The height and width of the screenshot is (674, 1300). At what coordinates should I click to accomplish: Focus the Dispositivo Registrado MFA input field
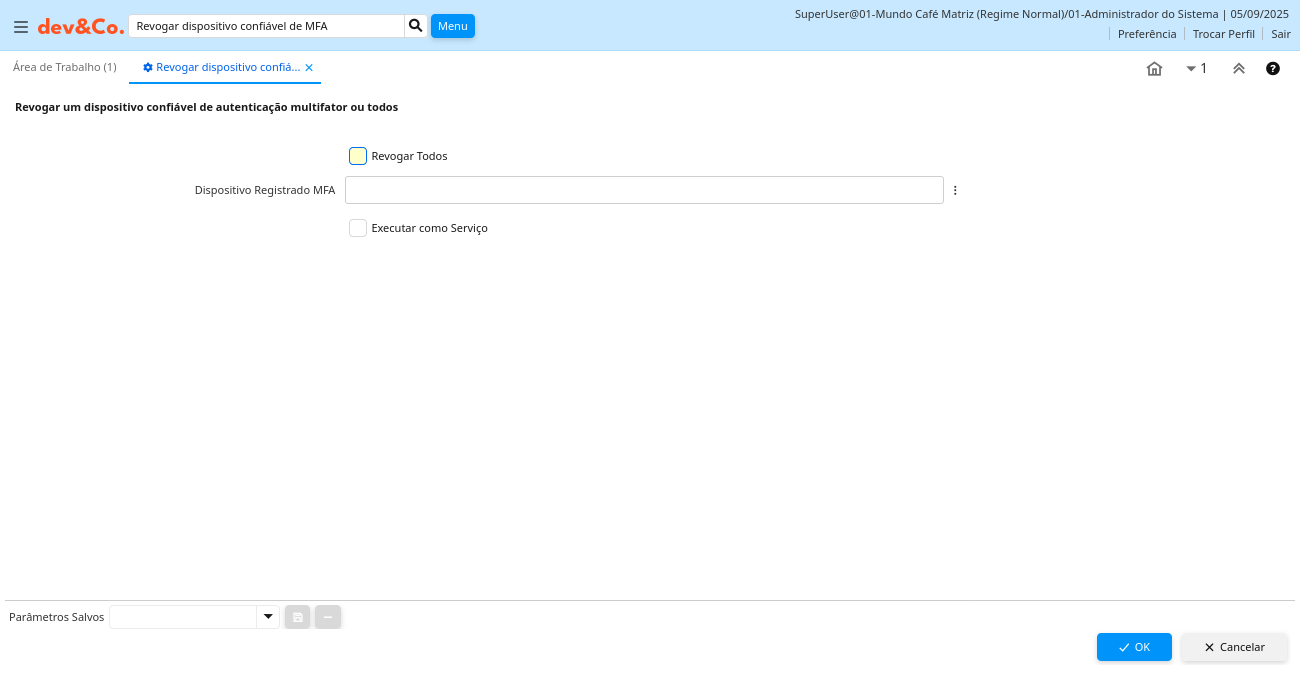tap(644, 190)
